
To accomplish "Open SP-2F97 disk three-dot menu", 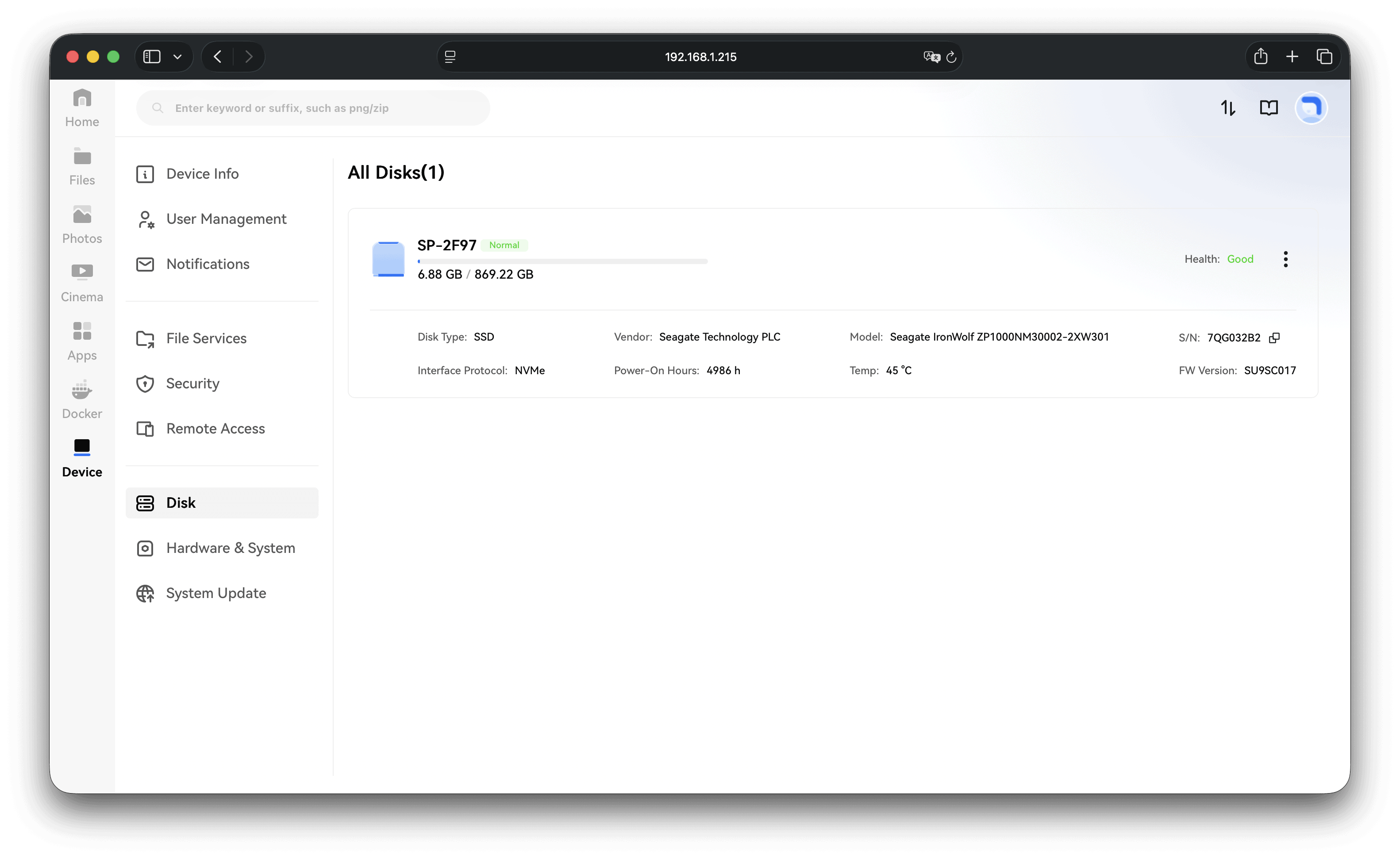I will coord(1285,259).
